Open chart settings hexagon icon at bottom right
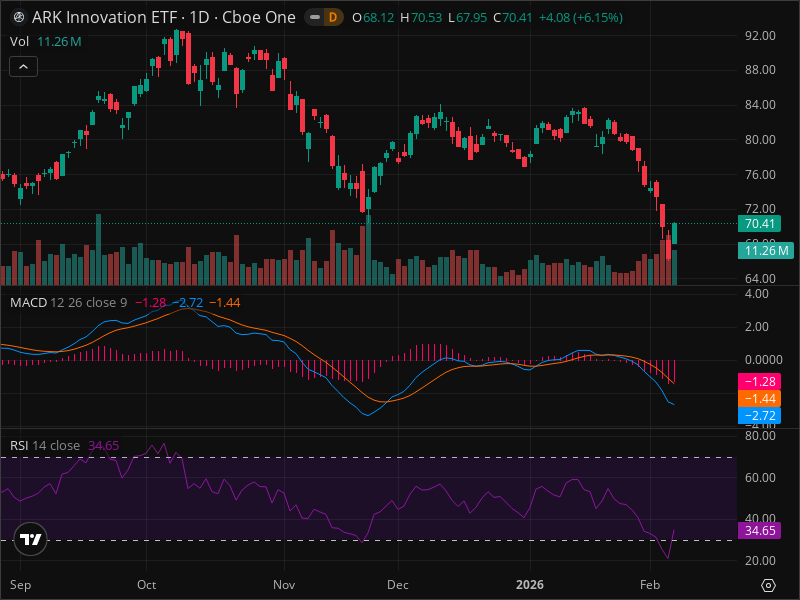Viewport: 800px width, 600px height. tap(768, 585)
